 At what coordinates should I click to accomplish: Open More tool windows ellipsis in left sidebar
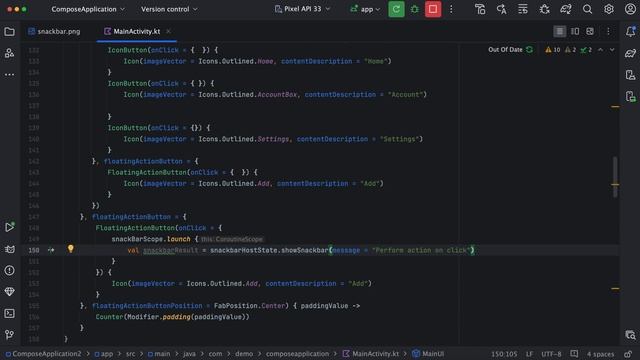tap(9, 75)
